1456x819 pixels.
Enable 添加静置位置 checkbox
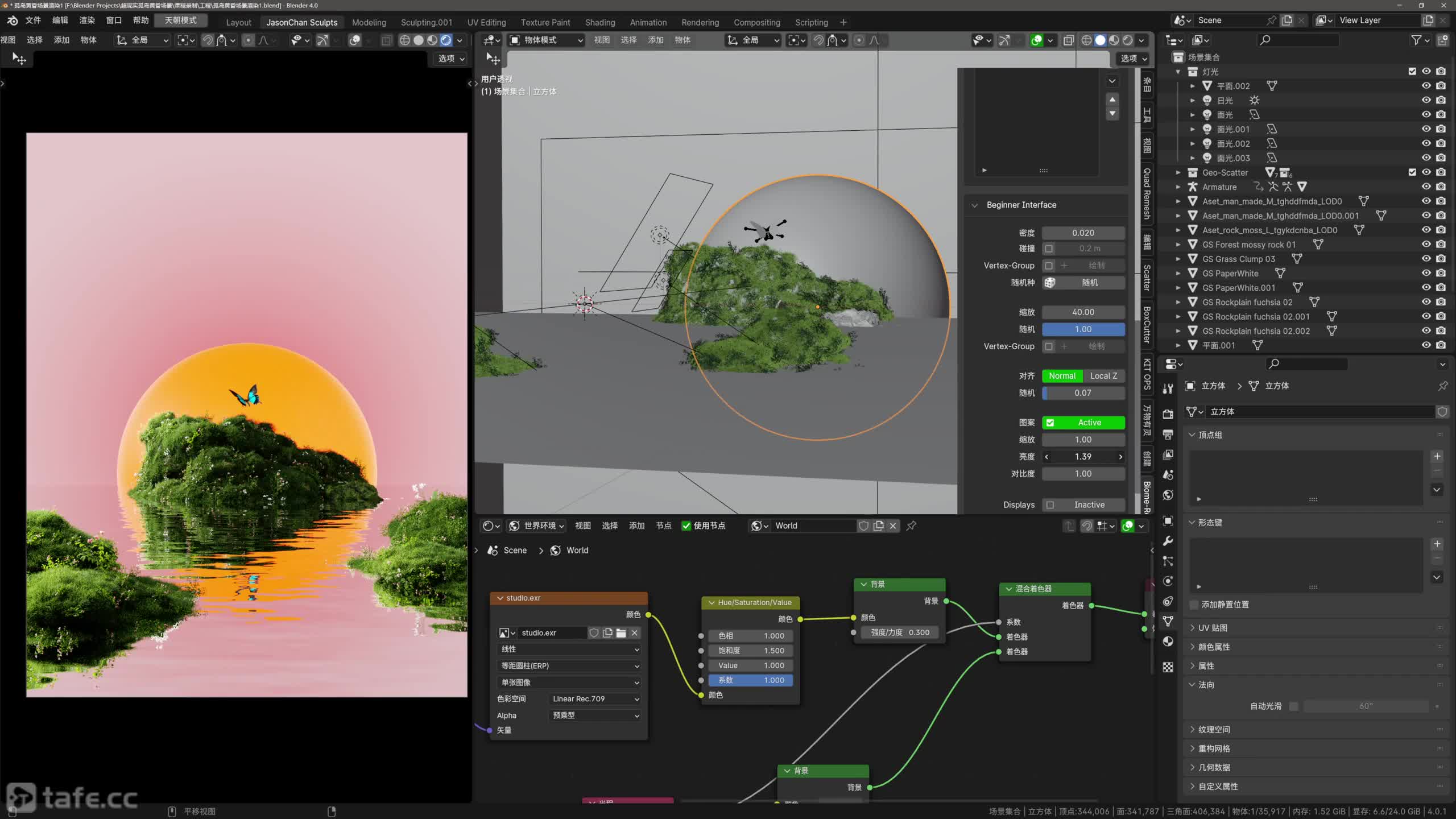[1194, 605]
